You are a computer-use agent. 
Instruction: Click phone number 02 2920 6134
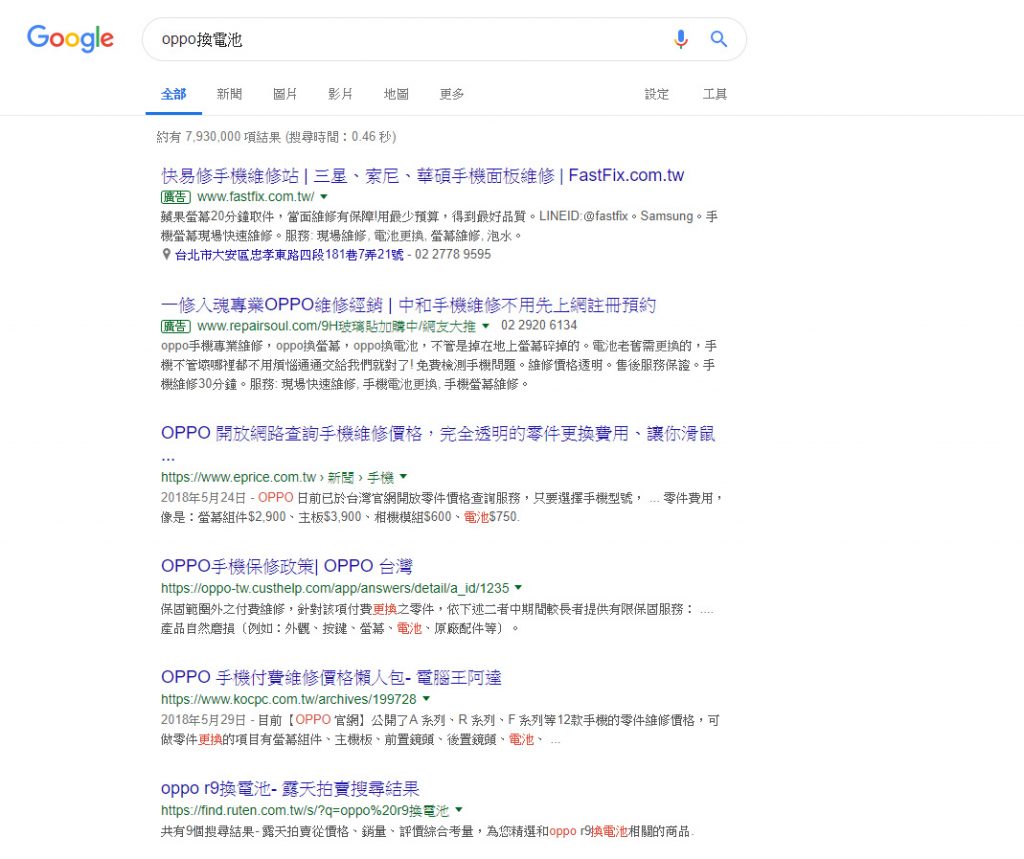click(x=539, y=325)
